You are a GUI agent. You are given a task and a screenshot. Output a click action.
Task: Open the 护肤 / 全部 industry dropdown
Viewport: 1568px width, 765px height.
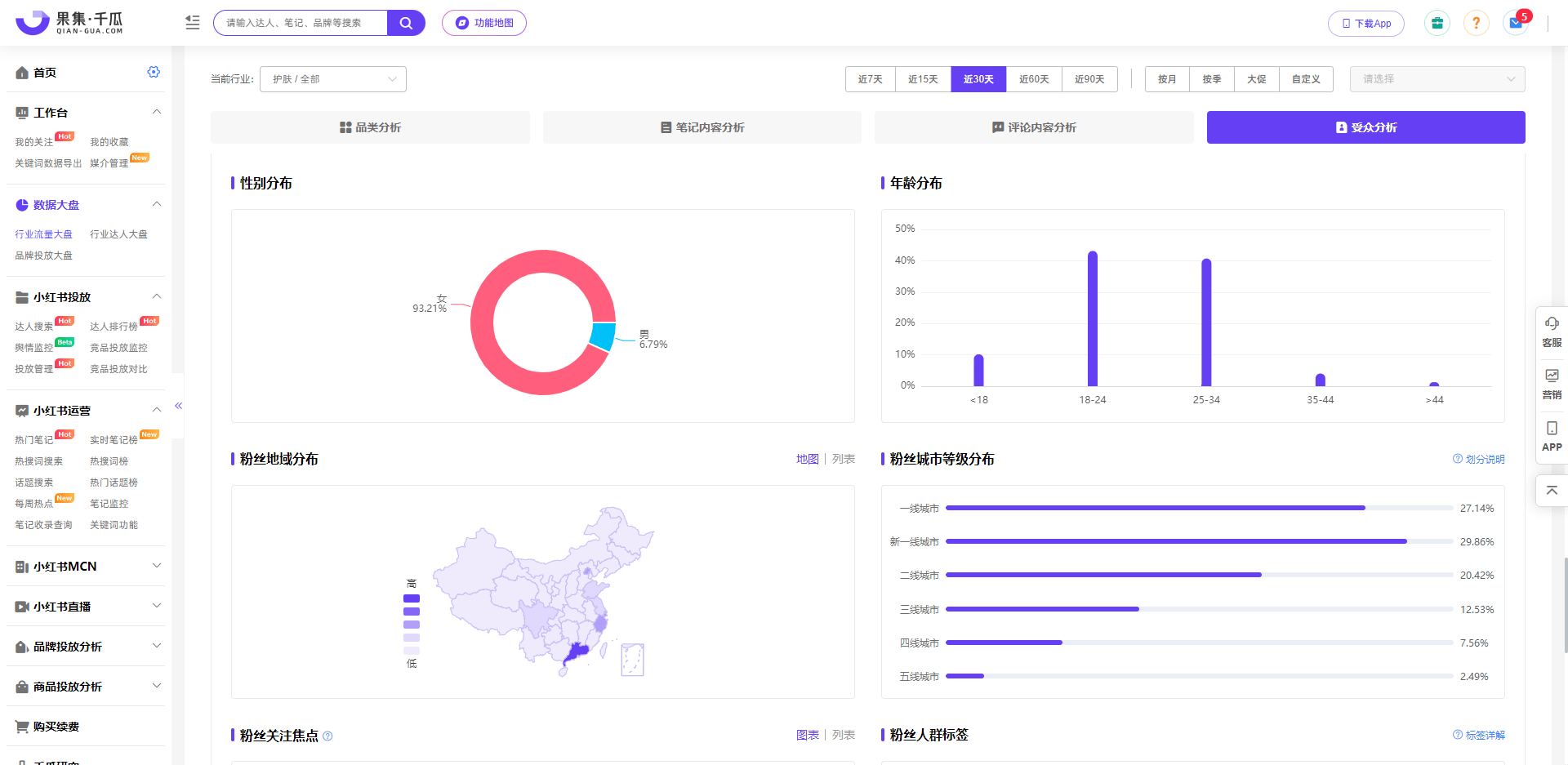click(333, 79)
